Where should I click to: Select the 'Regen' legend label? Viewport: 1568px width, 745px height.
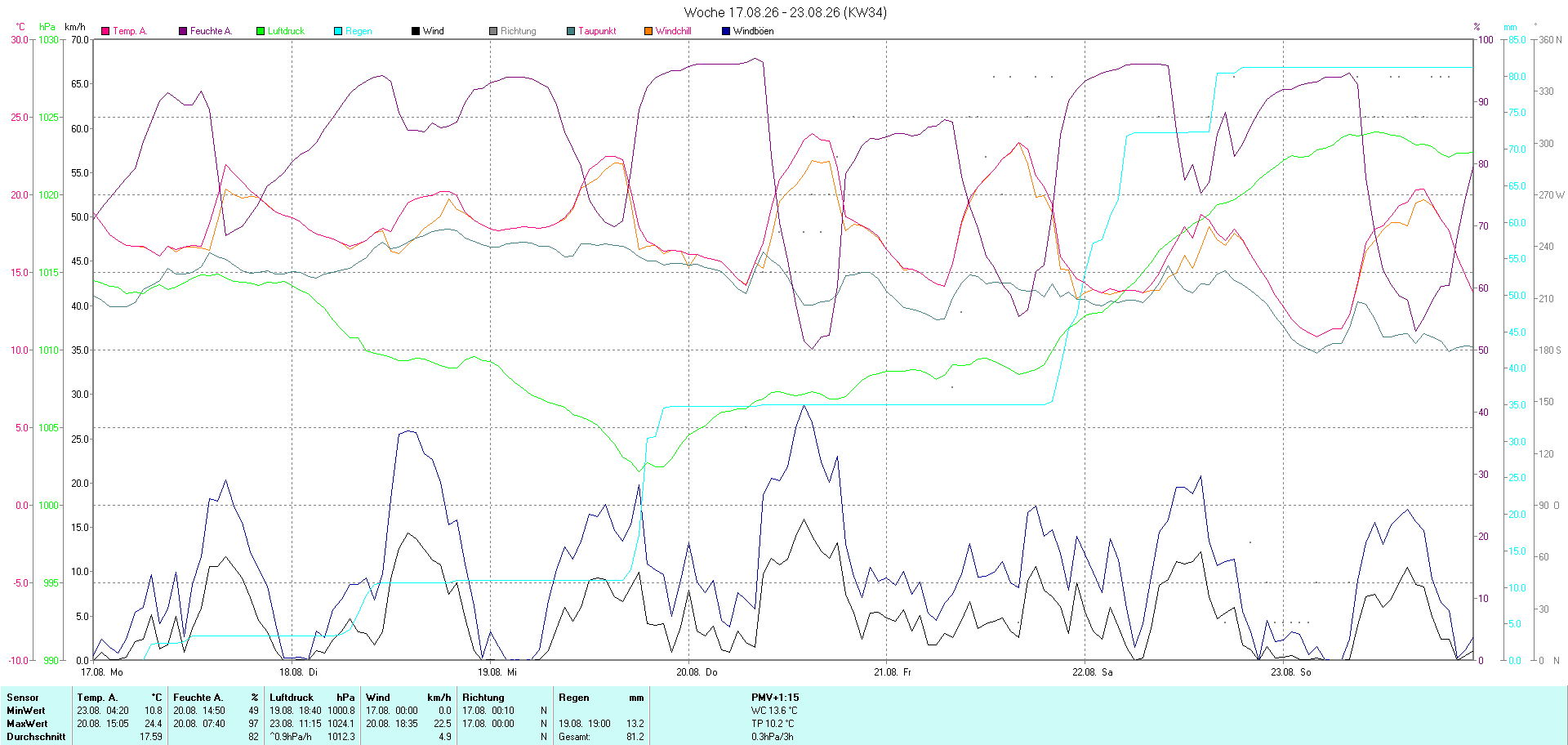pyautogui.click(x=359, y=31)
